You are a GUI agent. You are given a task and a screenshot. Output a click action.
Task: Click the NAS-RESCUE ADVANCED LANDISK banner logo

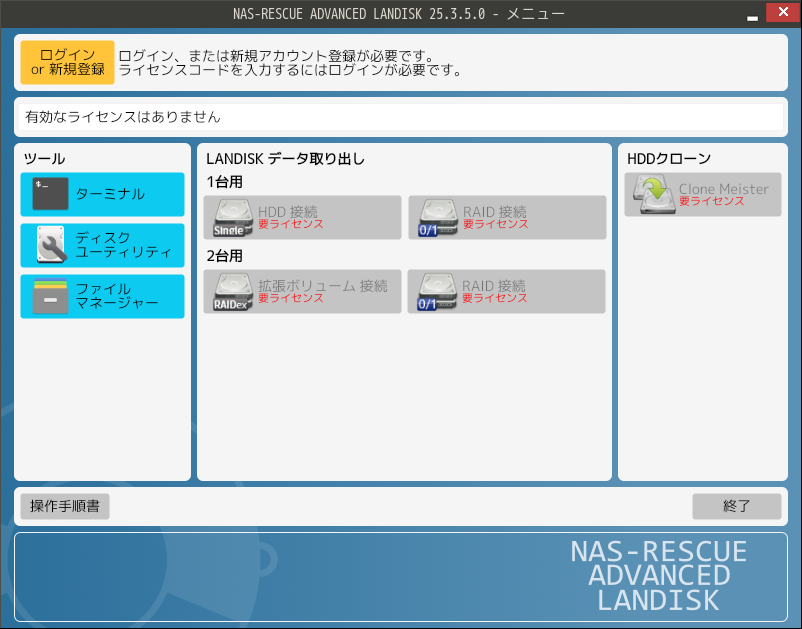pos(658,576)
